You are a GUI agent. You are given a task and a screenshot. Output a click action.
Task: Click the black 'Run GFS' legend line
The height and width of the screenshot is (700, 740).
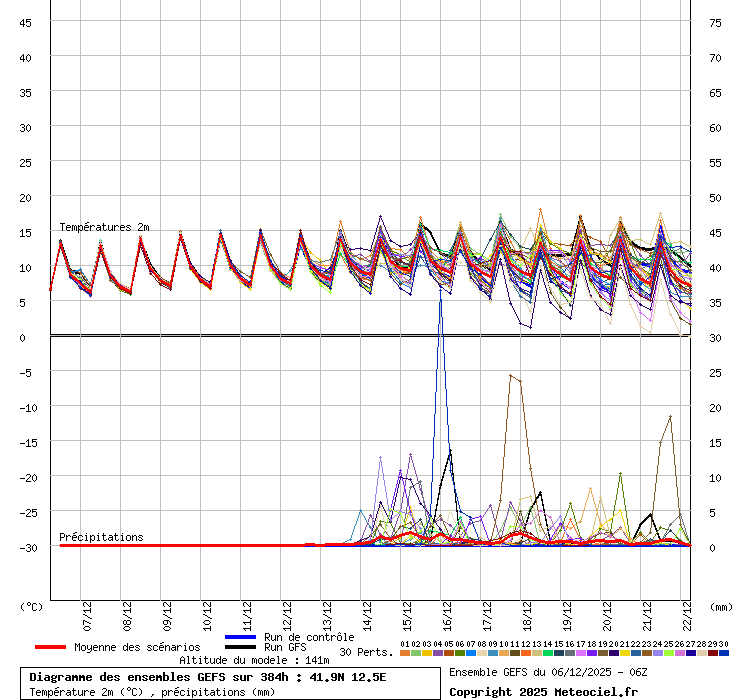(241, 647)
